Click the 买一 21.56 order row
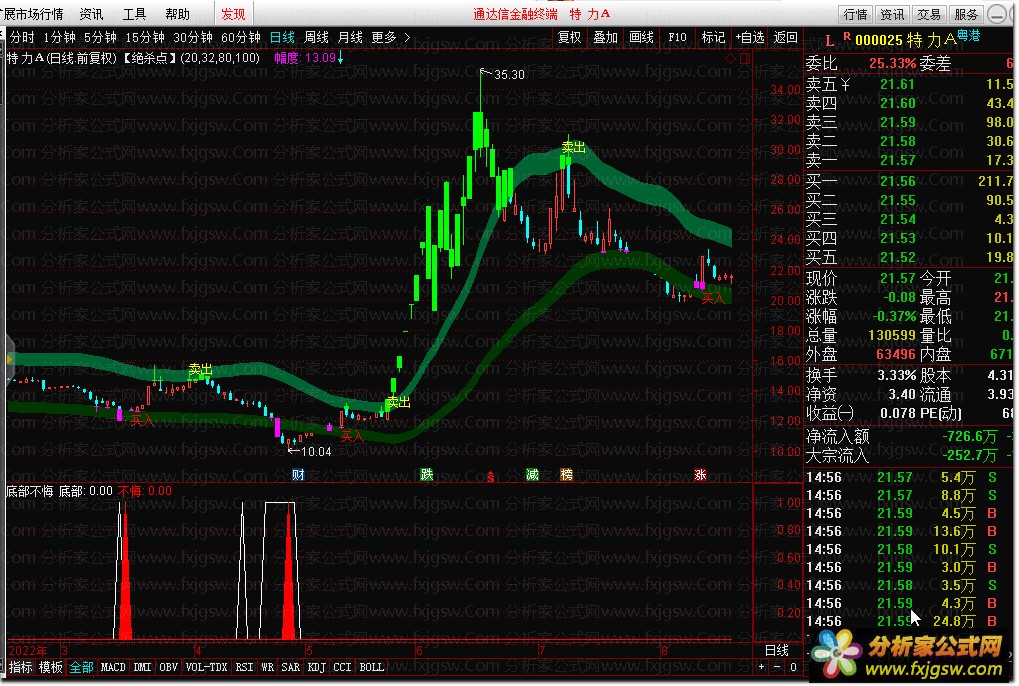Screen dimensions: 1019x686 coord(909,181)
